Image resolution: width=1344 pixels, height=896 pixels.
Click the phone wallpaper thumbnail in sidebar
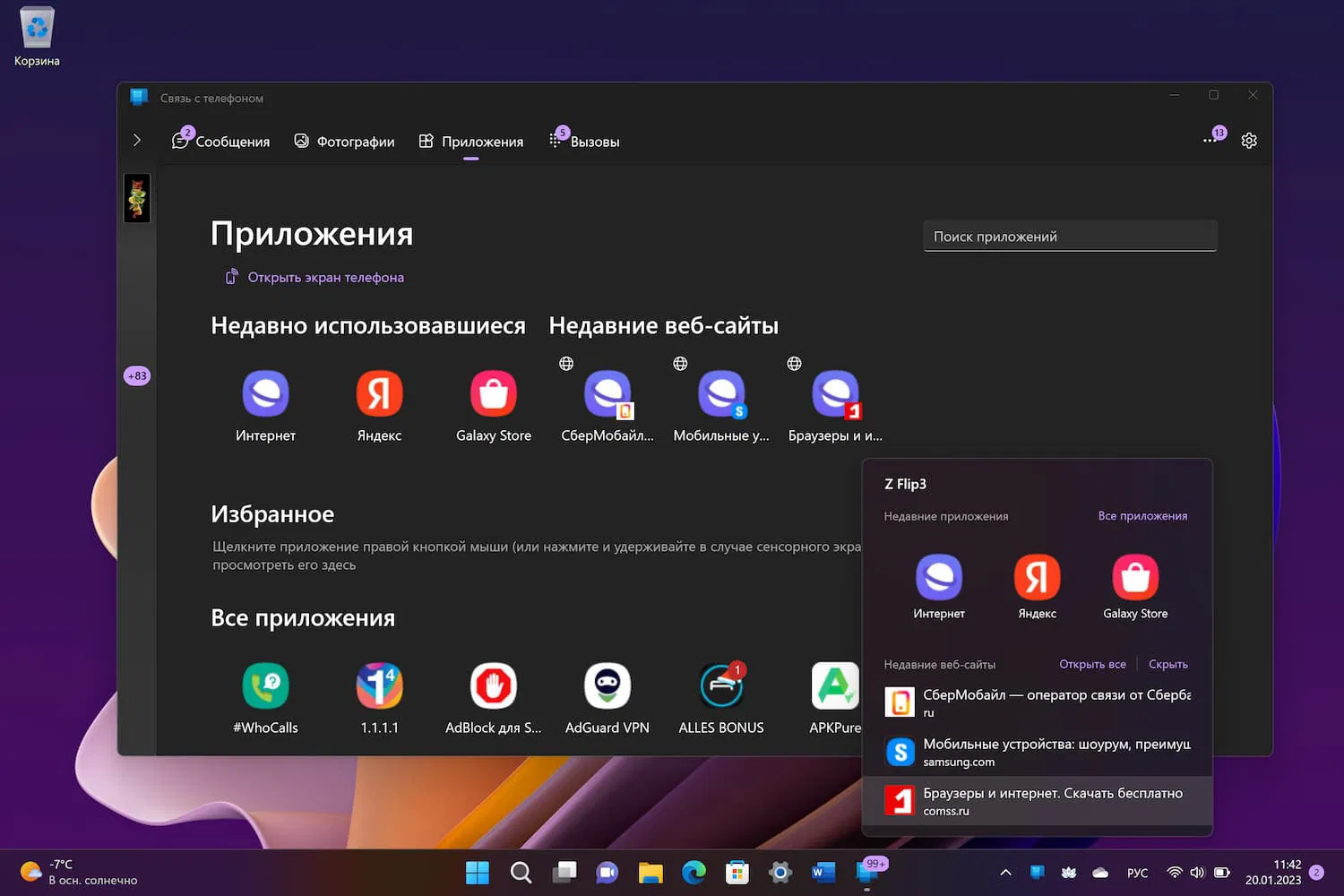tap(137, 198)
